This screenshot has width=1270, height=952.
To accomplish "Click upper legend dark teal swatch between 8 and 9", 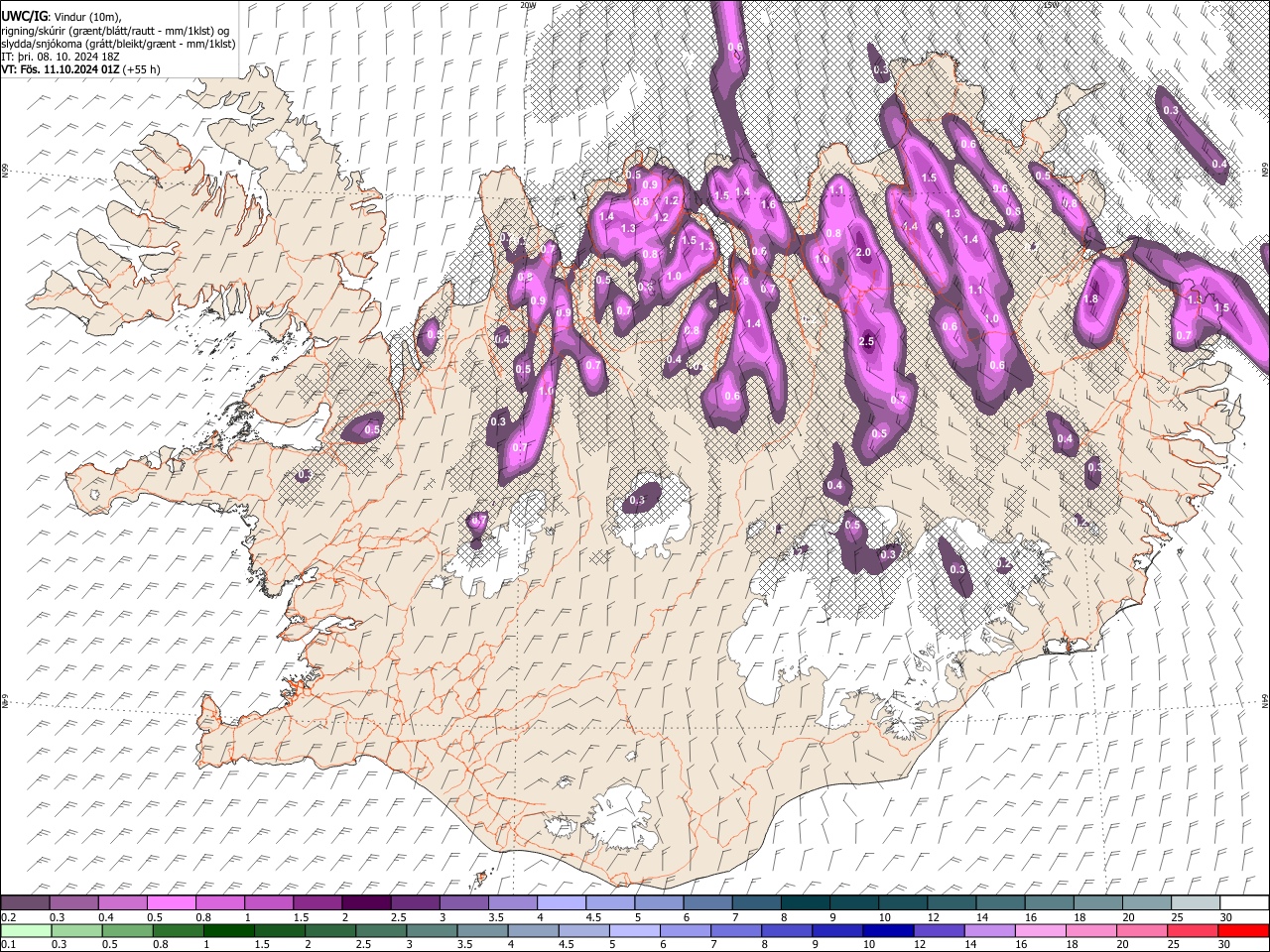I will (x=806, y=903).
